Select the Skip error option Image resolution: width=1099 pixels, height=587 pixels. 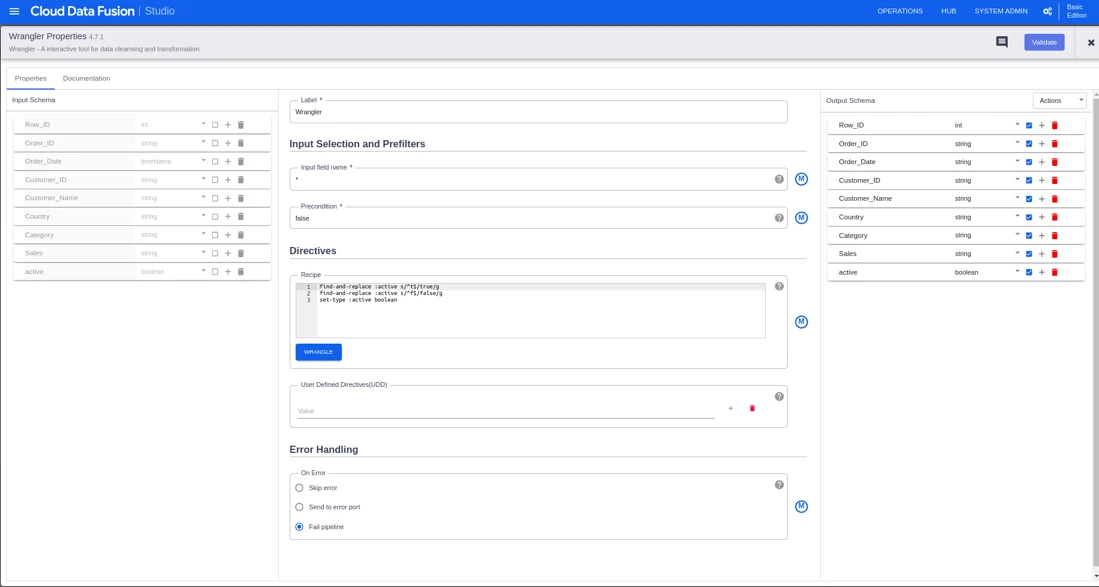point(299,488)
